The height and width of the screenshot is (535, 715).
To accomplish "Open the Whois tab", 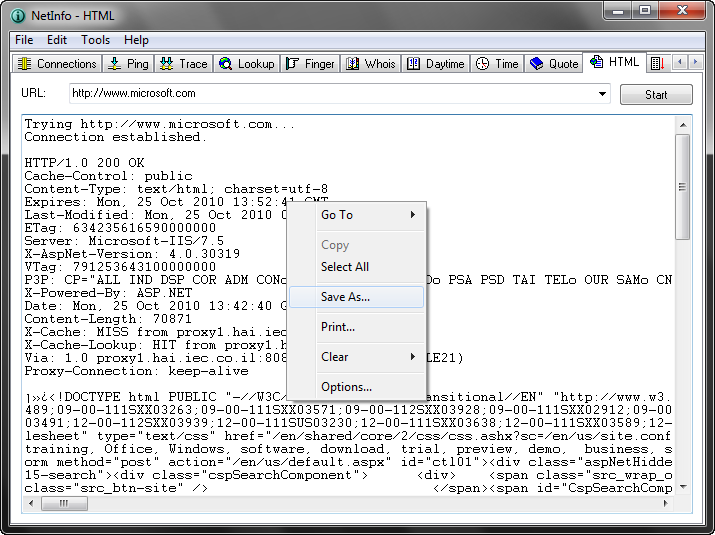I will tap(371, 63).
